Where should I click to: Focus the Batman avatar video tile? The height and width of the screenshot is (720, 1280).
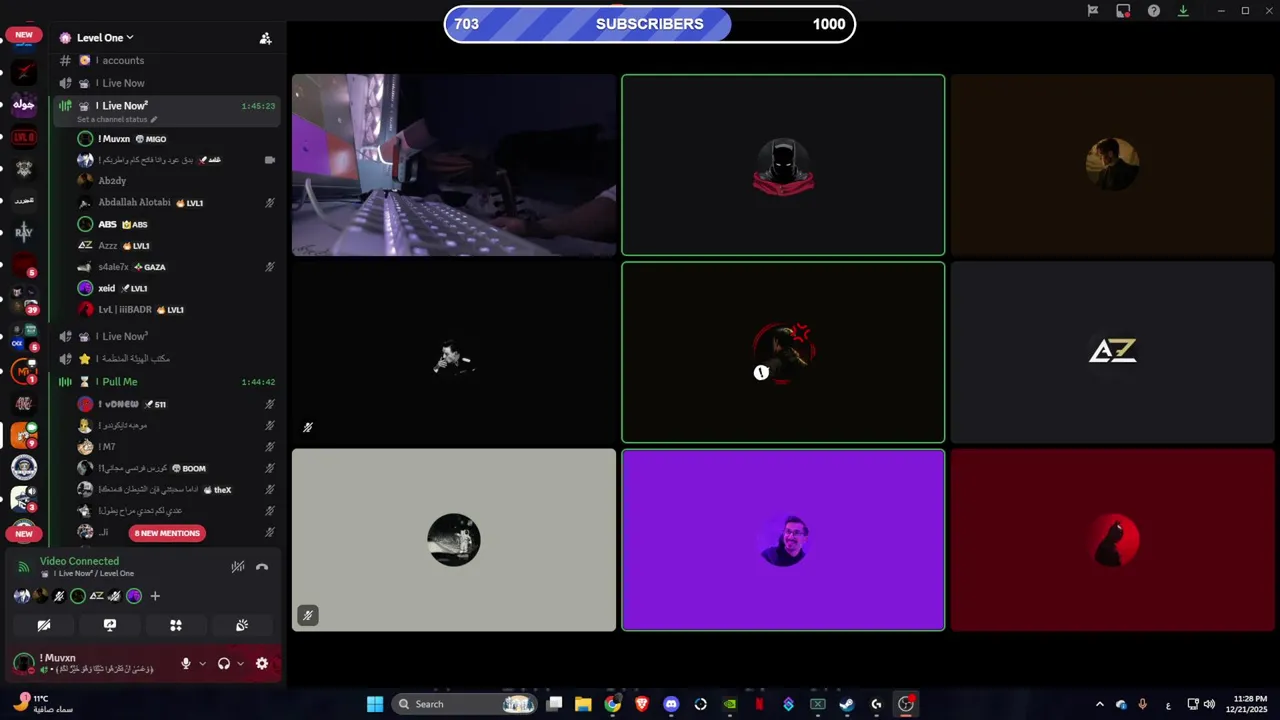[783, 165]
